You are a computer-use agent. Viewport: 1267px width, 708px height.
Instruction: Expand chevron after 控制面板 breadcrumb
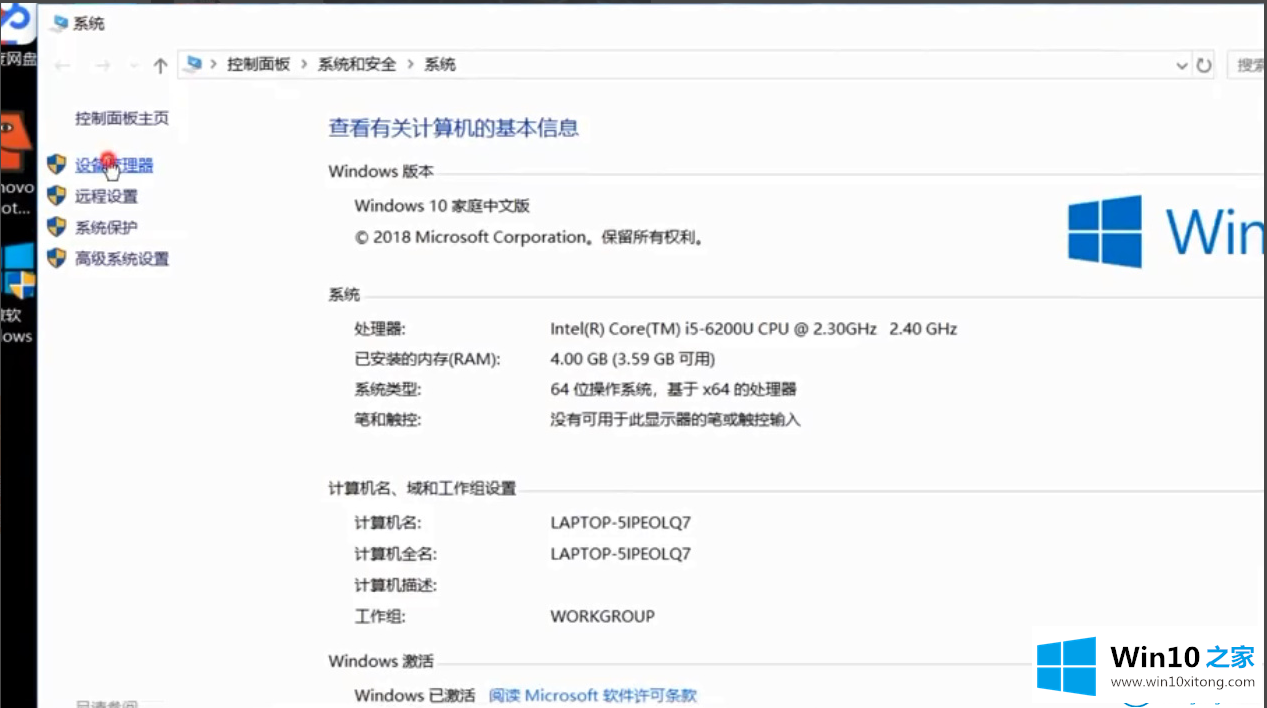tap(304, 64)
